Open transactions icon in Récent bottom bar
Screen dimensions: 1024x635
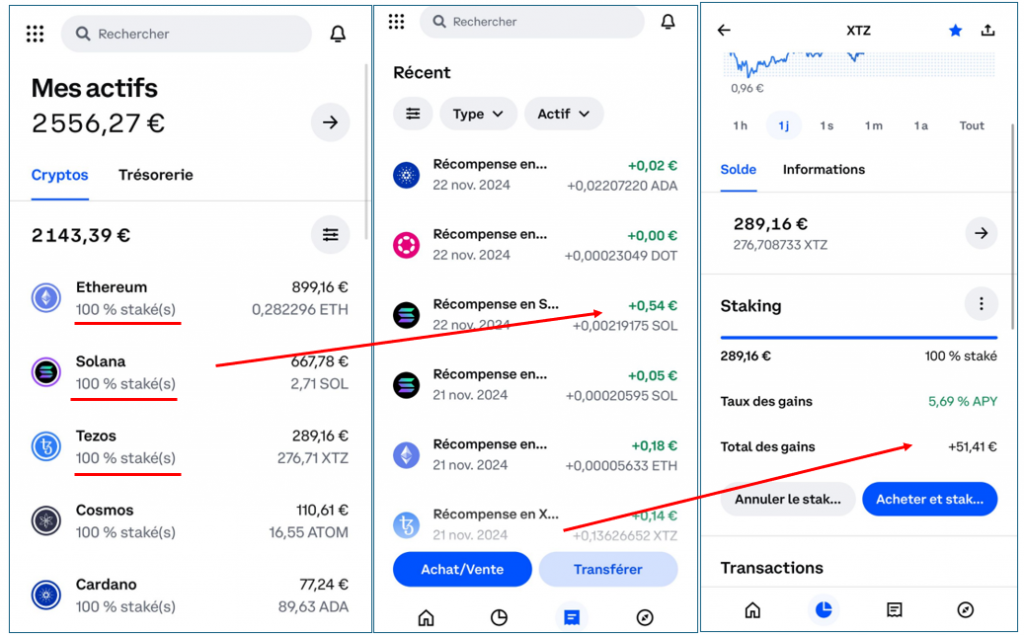(x=571, y=617)
